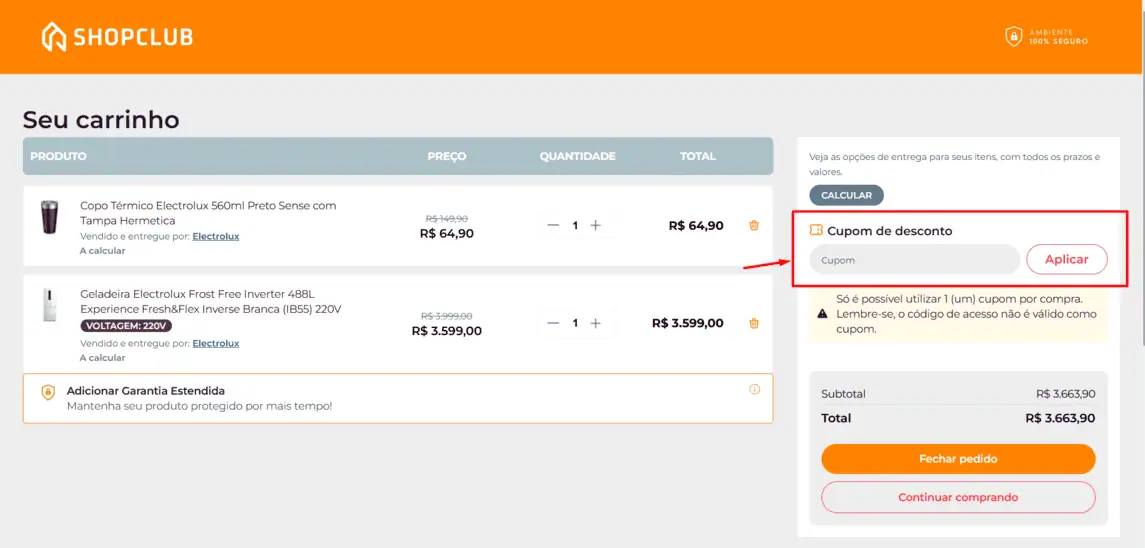This screenshot has height=548, width=1145.
Task: Click the struck-through price R$ 149,90
Action: pyautogui.click(x=447, y=218)
